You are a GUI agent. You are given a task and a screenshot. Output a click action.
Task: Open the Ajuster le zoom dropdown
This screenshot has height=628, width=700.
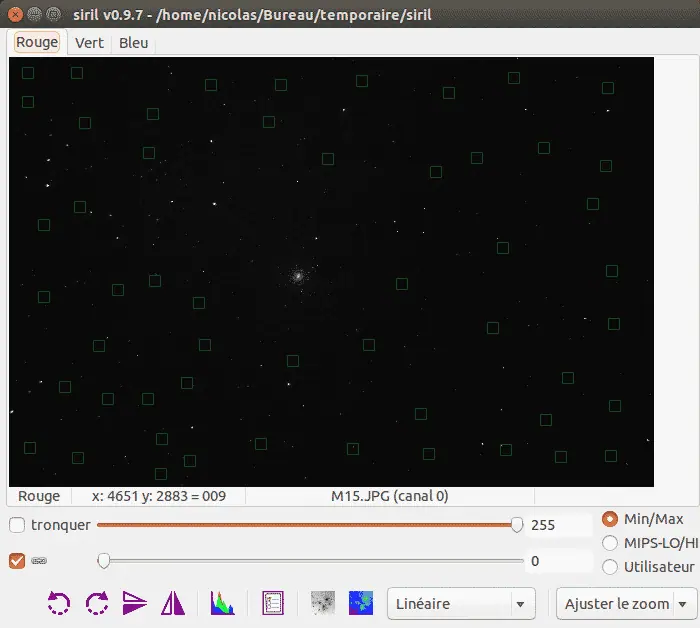(x=626, y=603)
